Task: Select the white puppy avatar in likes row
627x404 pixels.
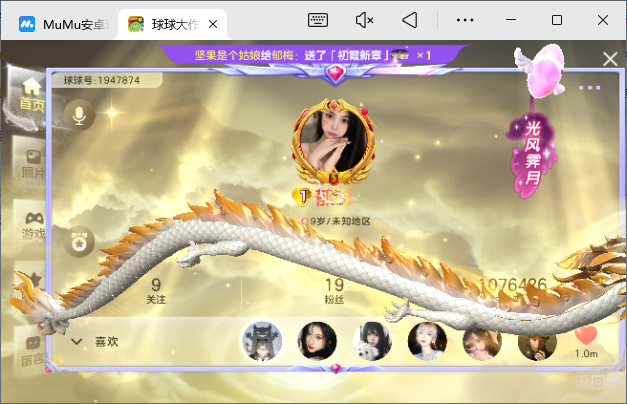Action: (x=372, y=342)
